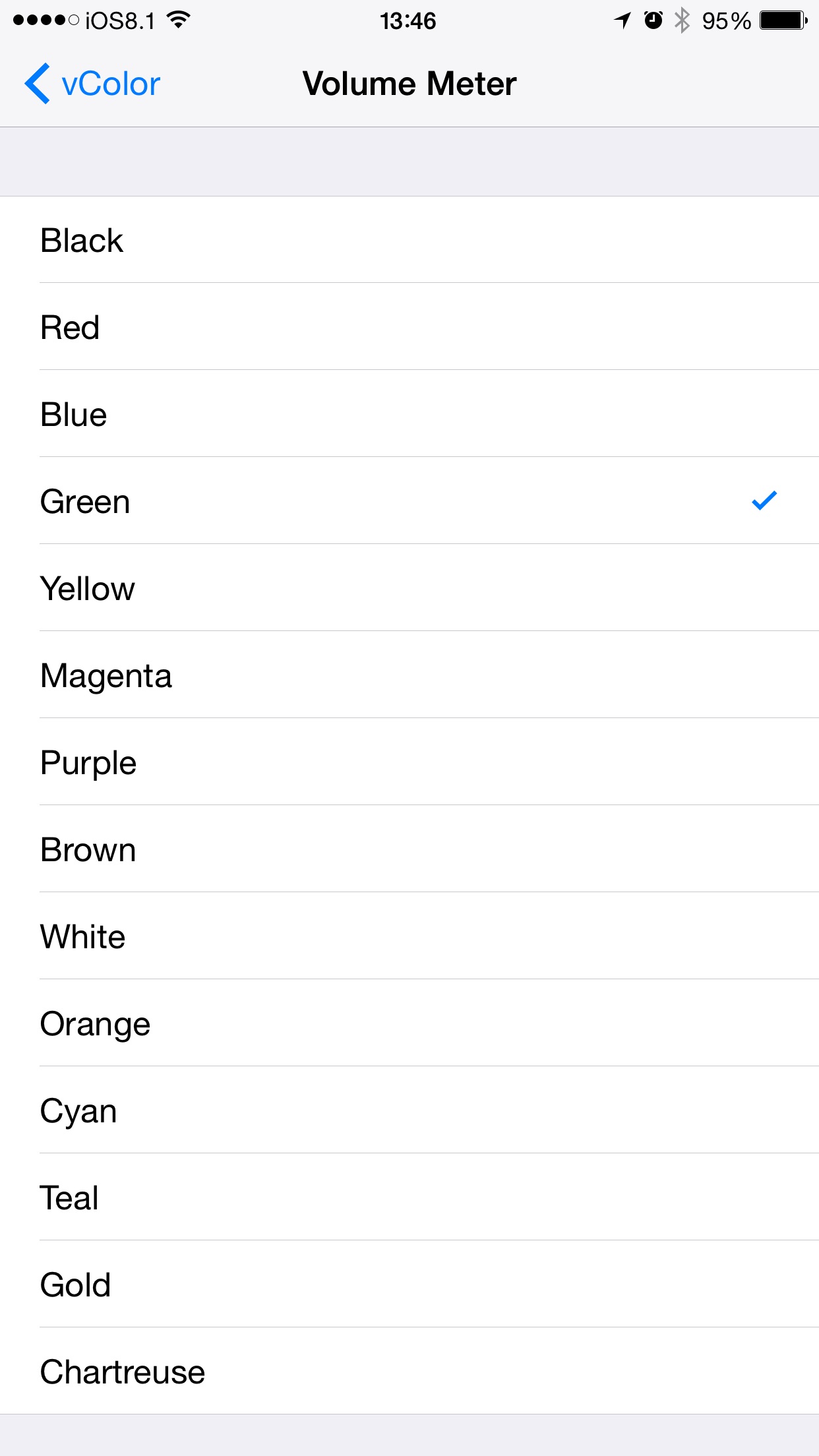Tap the Bluetooth status icon
The width and height of the screenshot is (819, 1456).
coord(682,20)
